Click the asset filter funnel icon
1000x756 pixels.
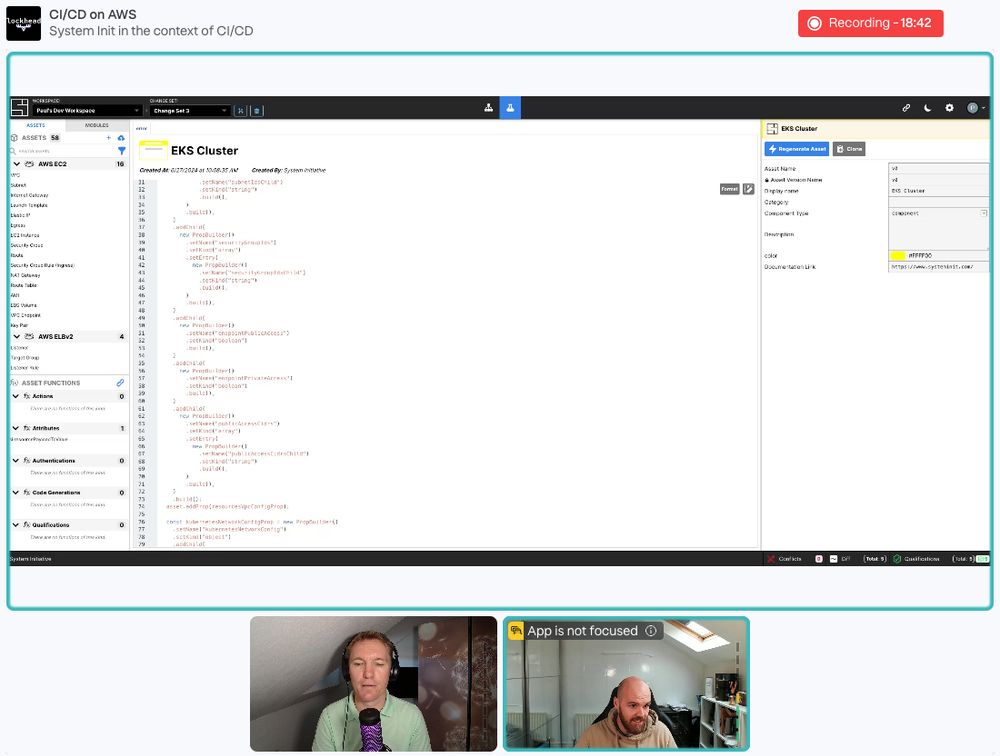122,151
